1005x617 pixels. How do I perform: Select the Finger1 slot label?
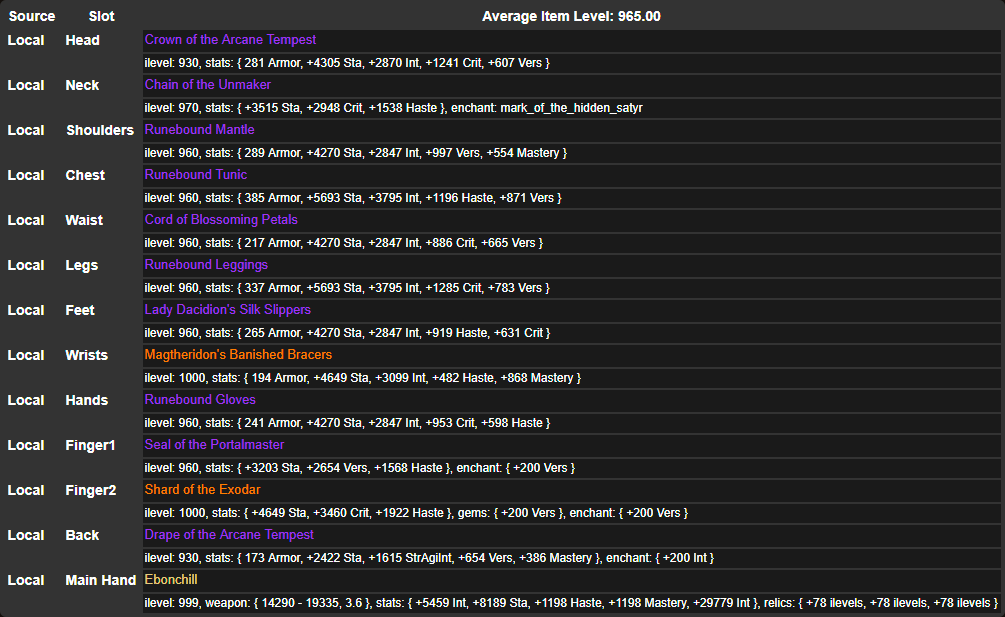click(90, 445)
